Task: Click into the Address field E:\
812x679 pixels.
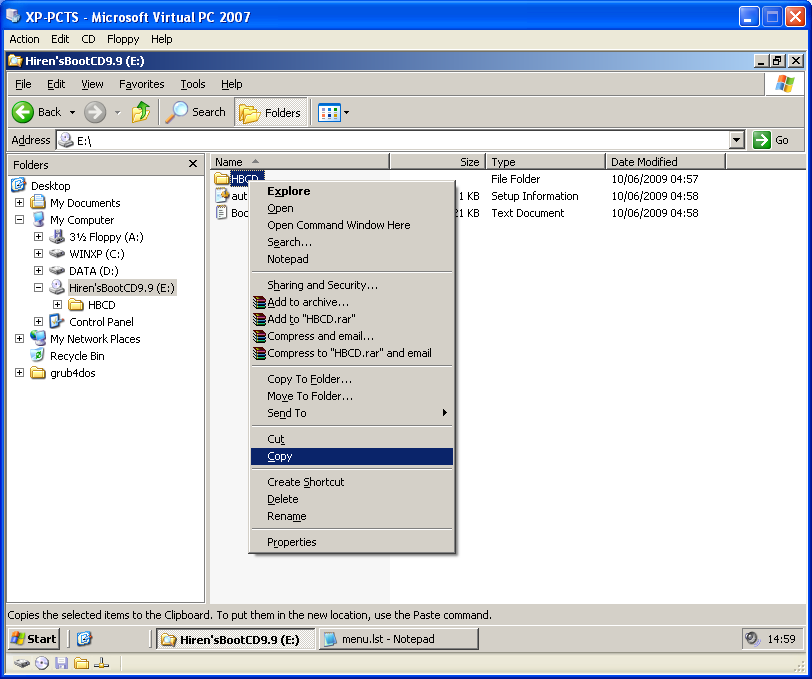Action: (394, 140)
